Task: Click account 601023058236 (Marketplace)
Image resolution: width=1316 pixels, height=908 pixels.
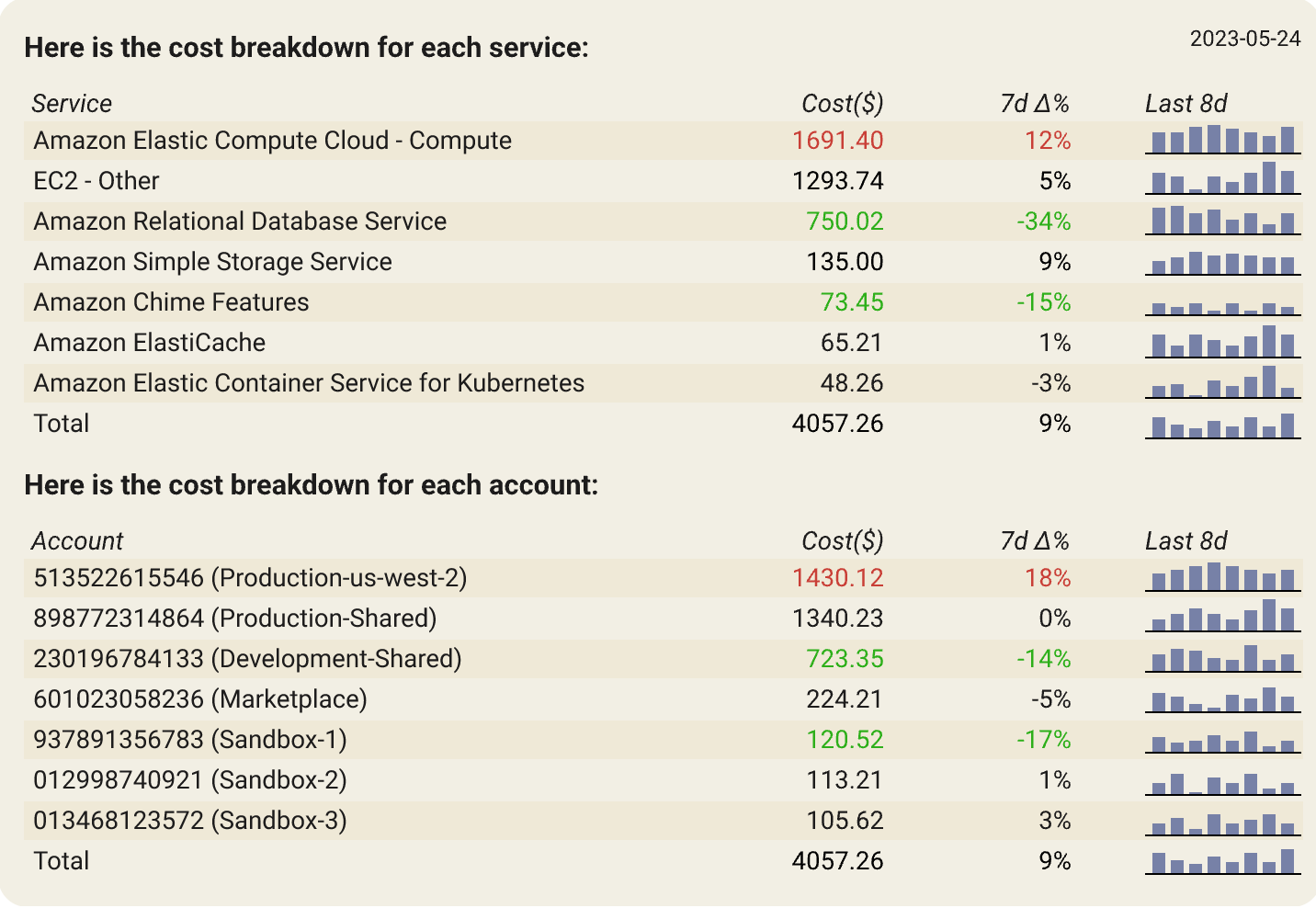Action: 200,699
